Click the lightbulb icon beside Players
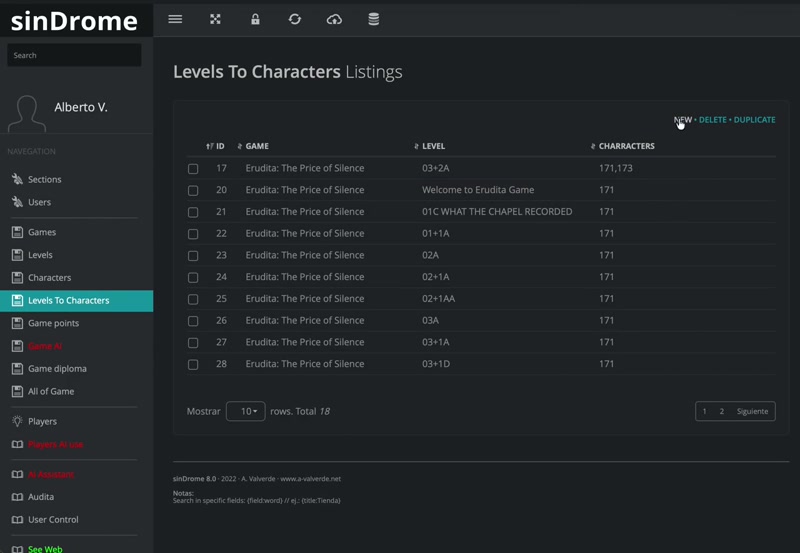This screenshot has height=553, width=800. pyautogui.click(x=17, y=421)
